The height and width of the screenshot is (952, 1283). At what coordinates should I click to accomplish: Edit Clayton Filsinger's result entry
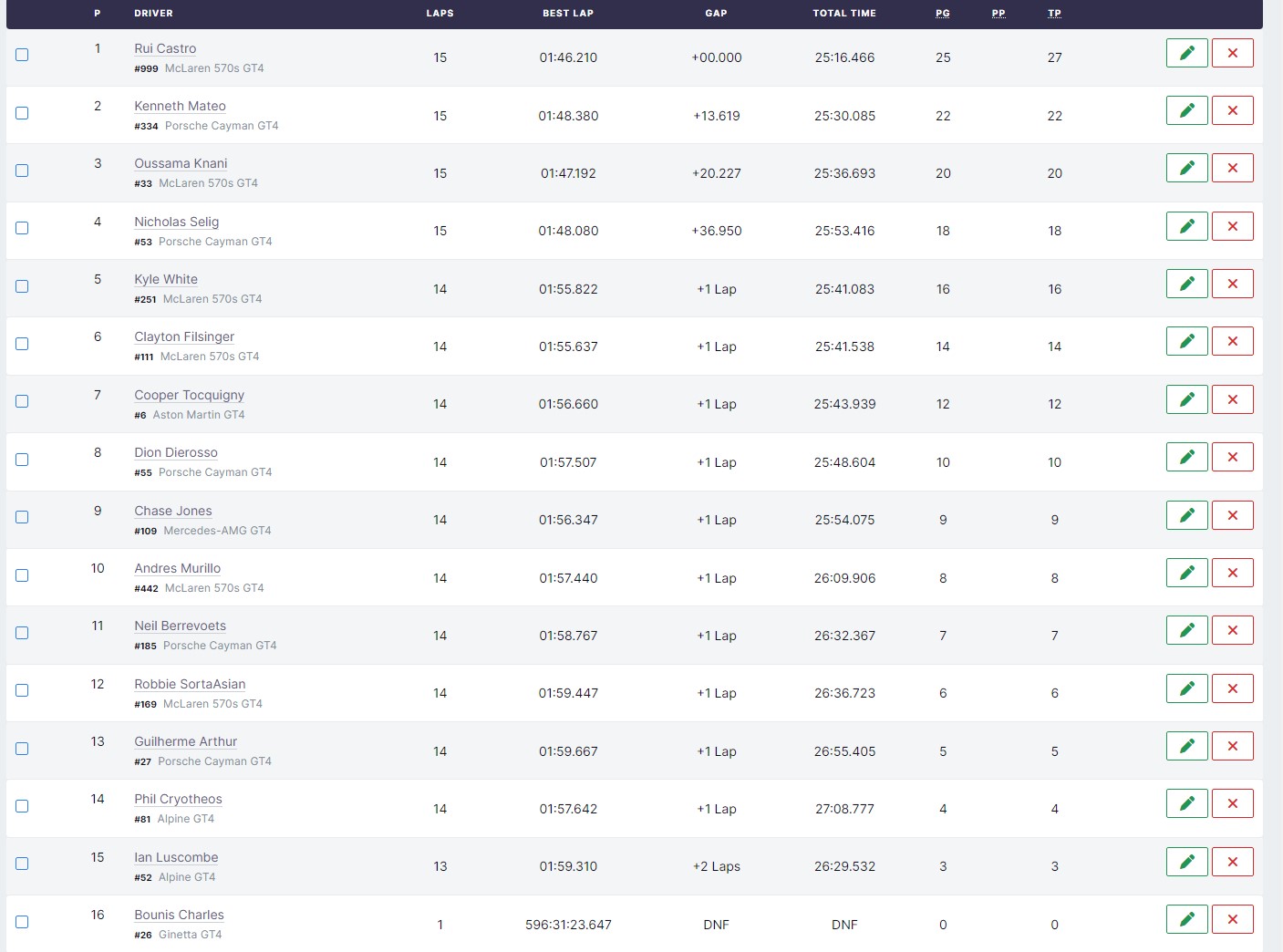click(x=1186, y=341)
